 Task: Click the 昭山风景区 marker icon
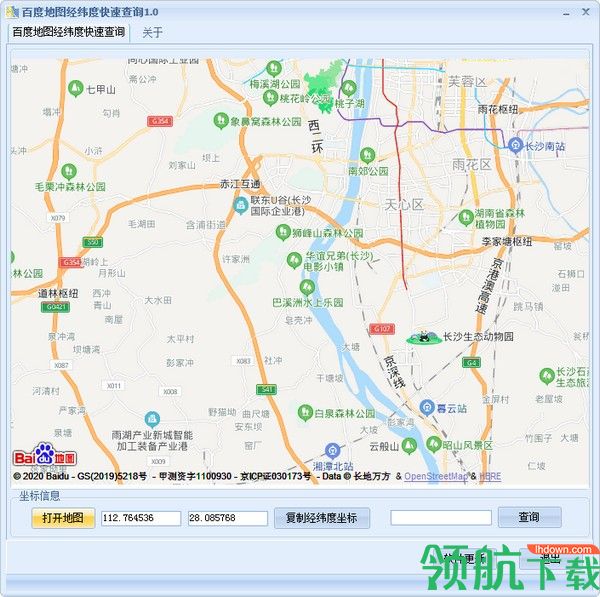pos(434,444)
